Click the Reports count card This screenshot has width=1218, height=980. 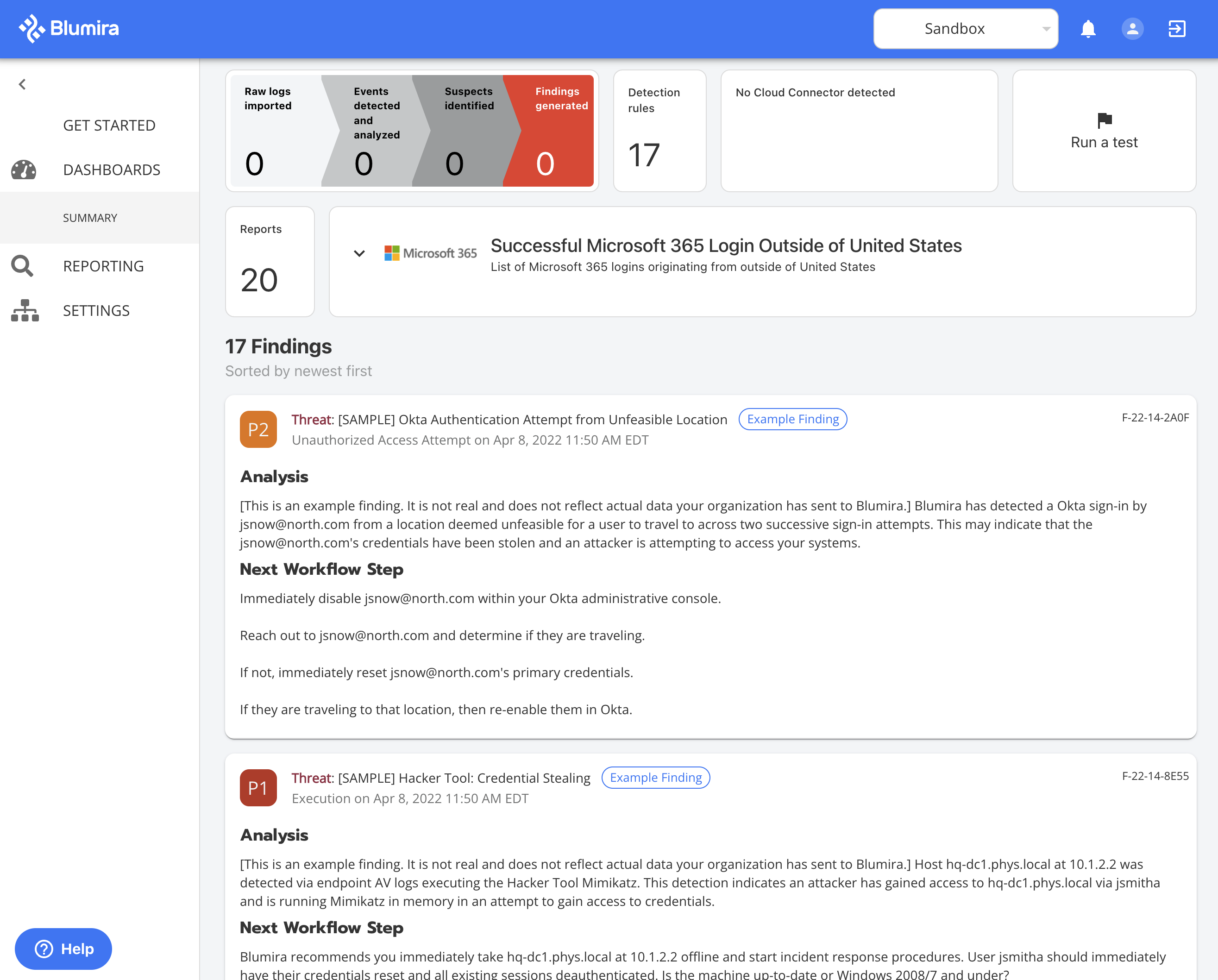(x=270, y=262)
